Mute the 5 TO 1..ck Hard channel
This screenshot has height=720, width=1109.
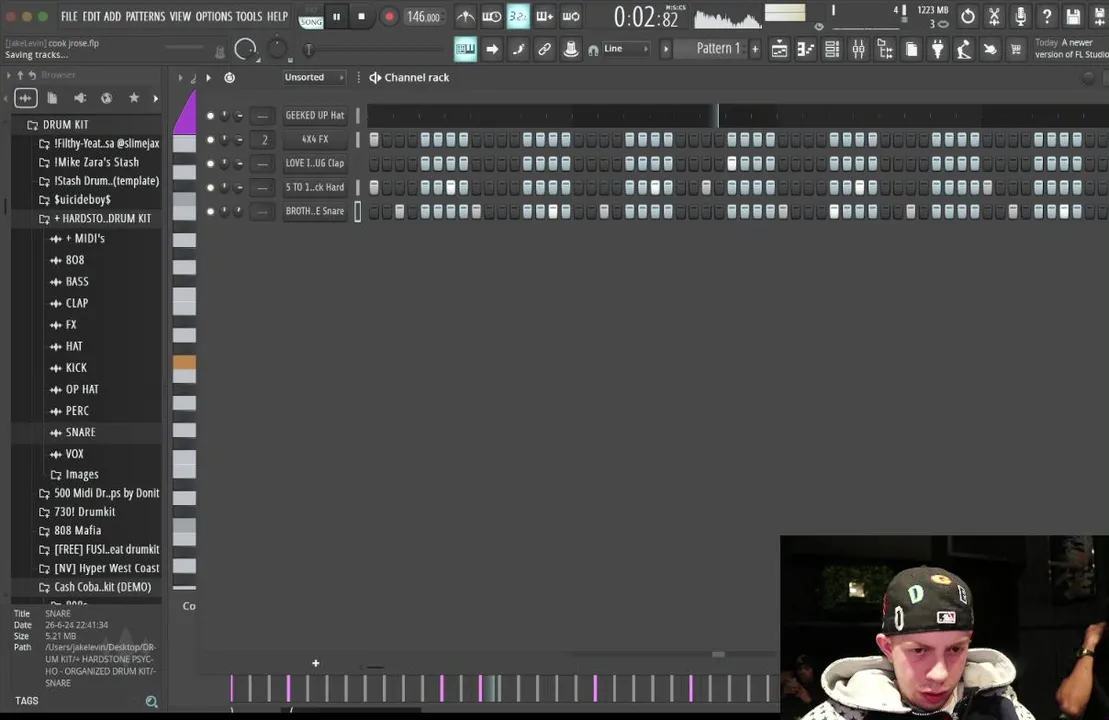210,187
